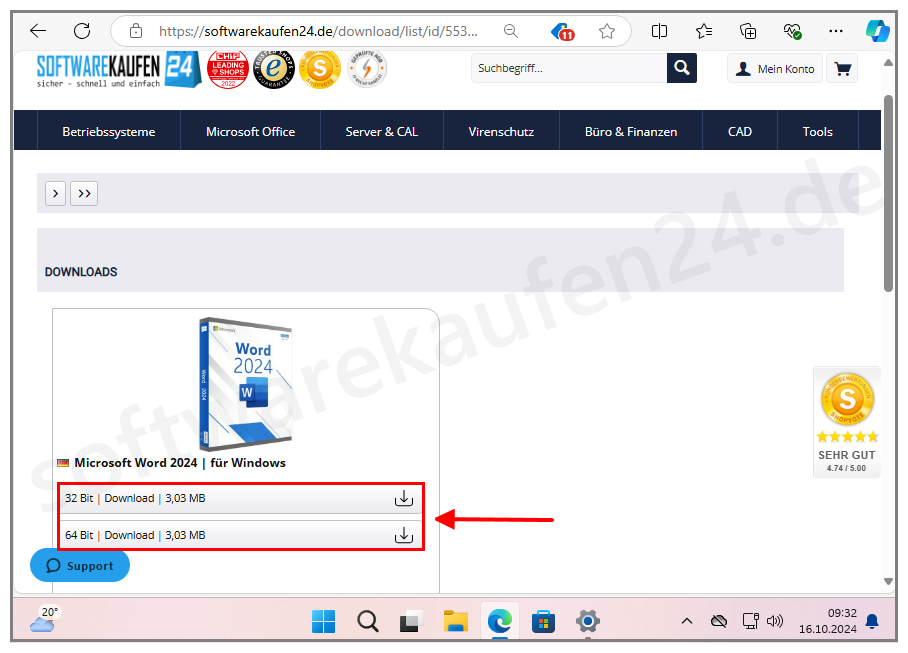Open the notifications bell

(872, 622)
